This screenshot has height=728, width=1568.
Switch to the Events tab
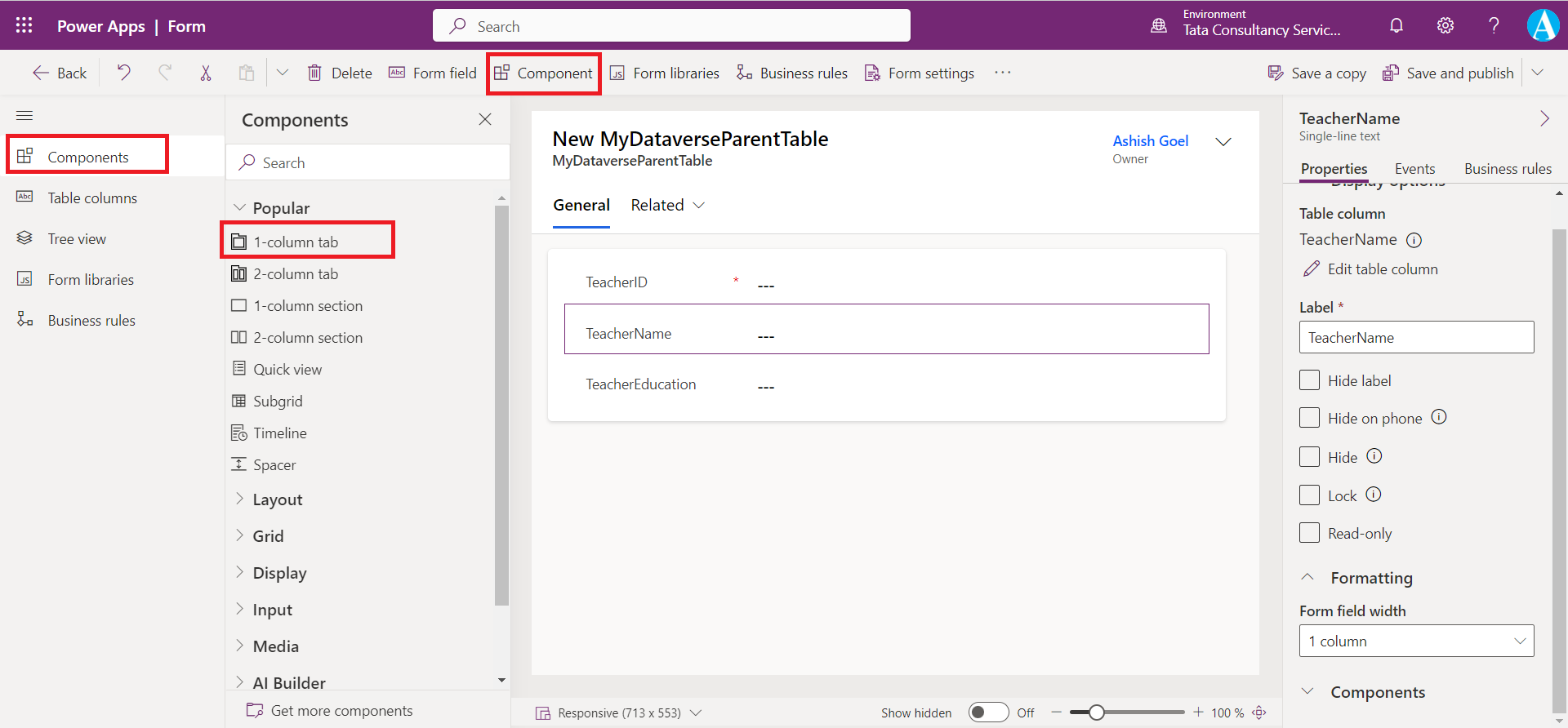(1414, 169)
